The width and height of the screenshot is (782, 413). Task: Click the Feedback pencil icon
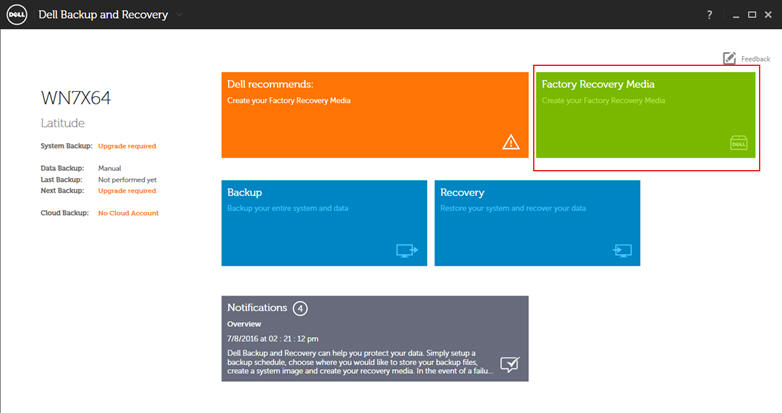729,58
